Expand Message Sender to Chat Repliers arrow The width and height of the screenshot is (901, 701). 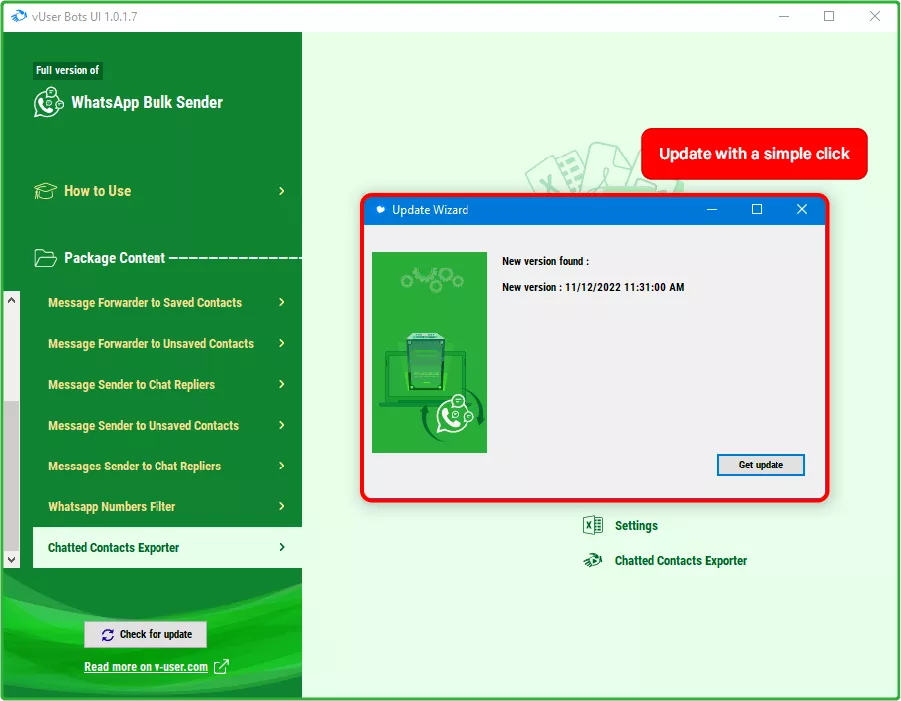282,384
